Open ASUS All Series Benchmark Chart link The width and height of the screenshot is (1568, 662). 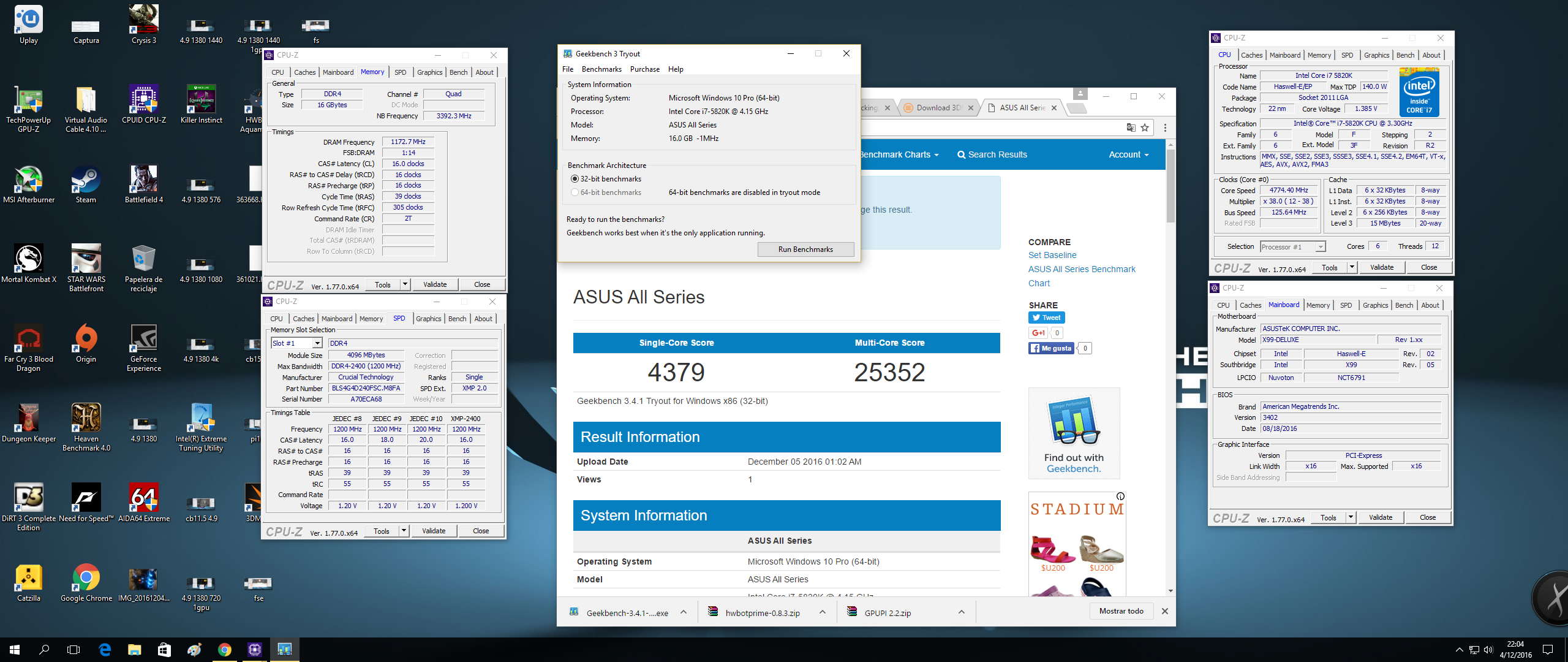point(1082,276)
